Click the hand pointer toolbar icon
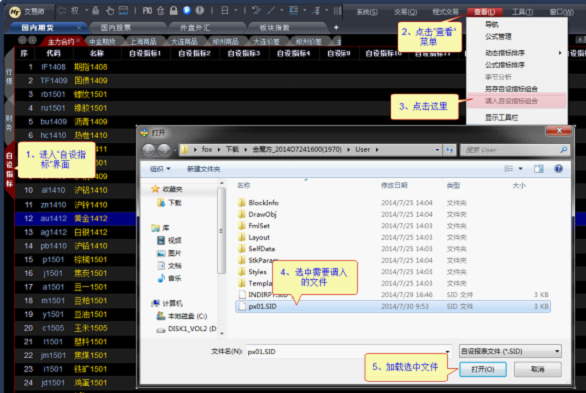This screenshot has width=586, height=393. coord(110,11)
